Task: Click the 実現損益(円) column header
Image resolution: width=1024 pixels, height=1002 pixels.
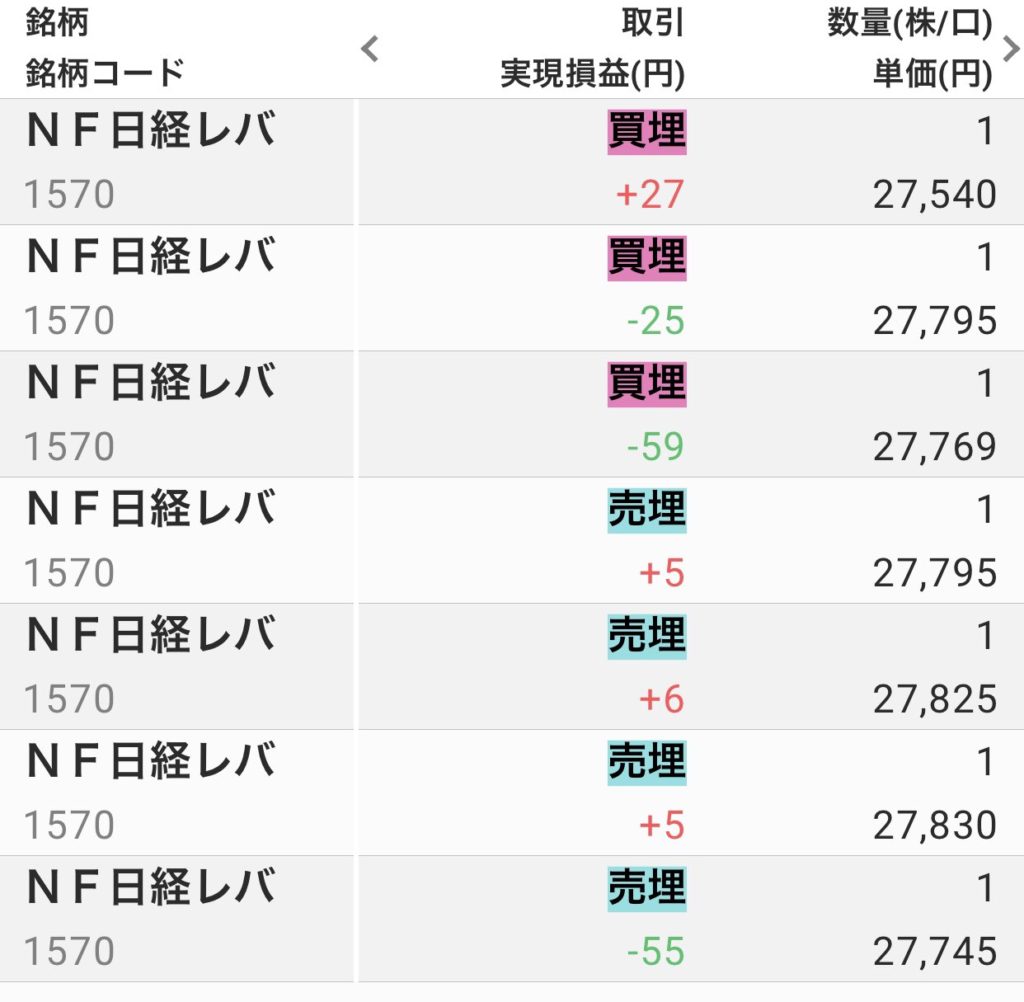Action: [x=592, y=74]
